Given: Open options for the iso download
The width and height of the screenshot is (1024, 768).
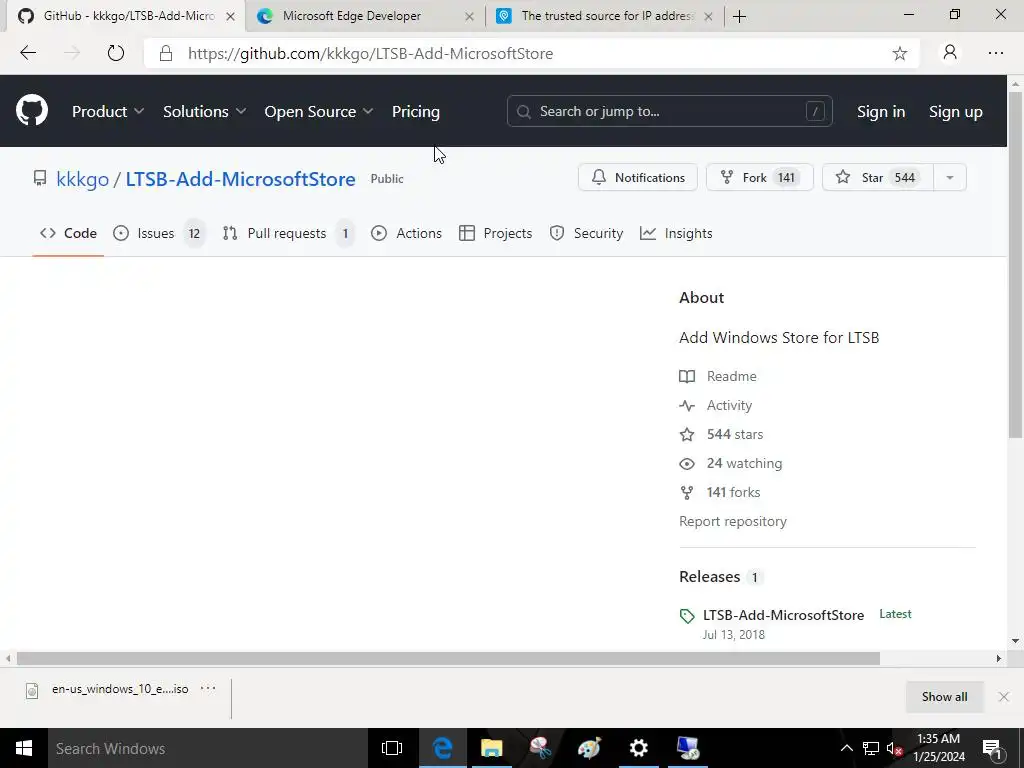Looking at the screenshot, I should coord(208,688).
